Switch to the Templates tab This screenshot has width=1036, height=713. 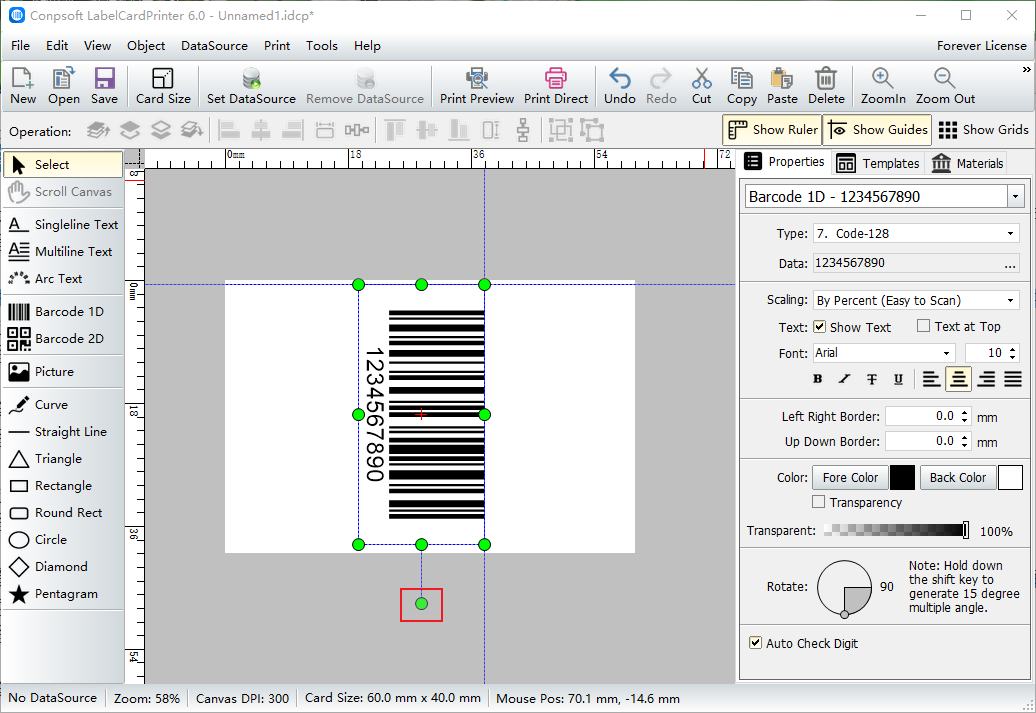point(878,163)
